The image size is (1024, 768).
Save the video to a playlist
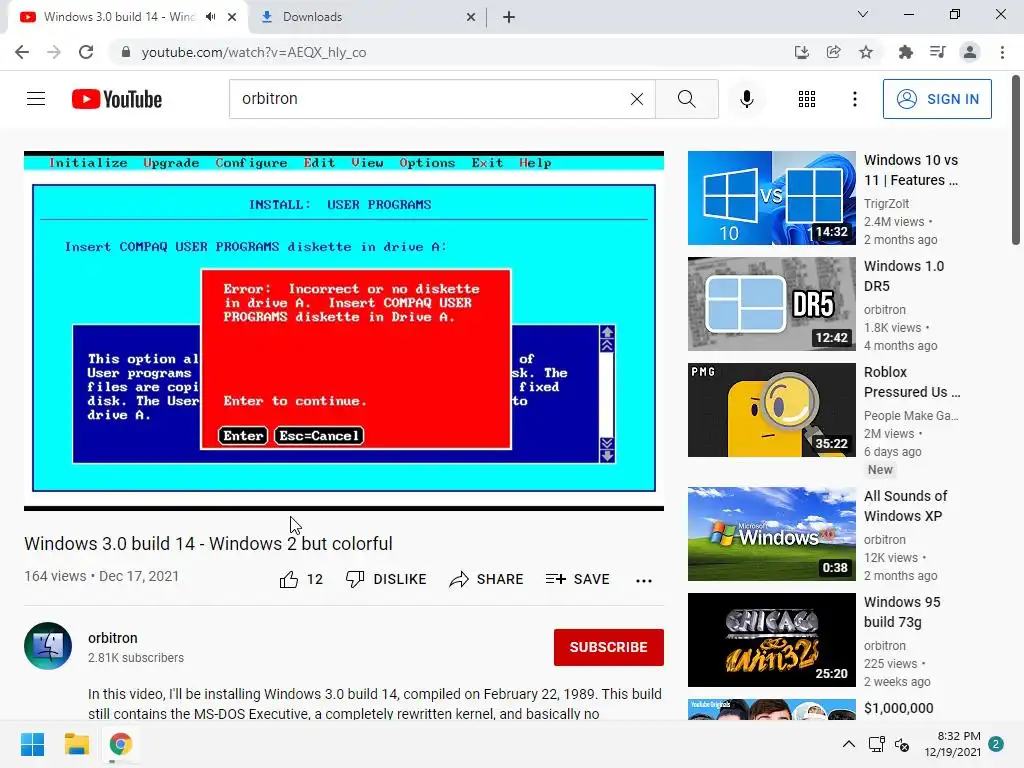click(577, 579)
